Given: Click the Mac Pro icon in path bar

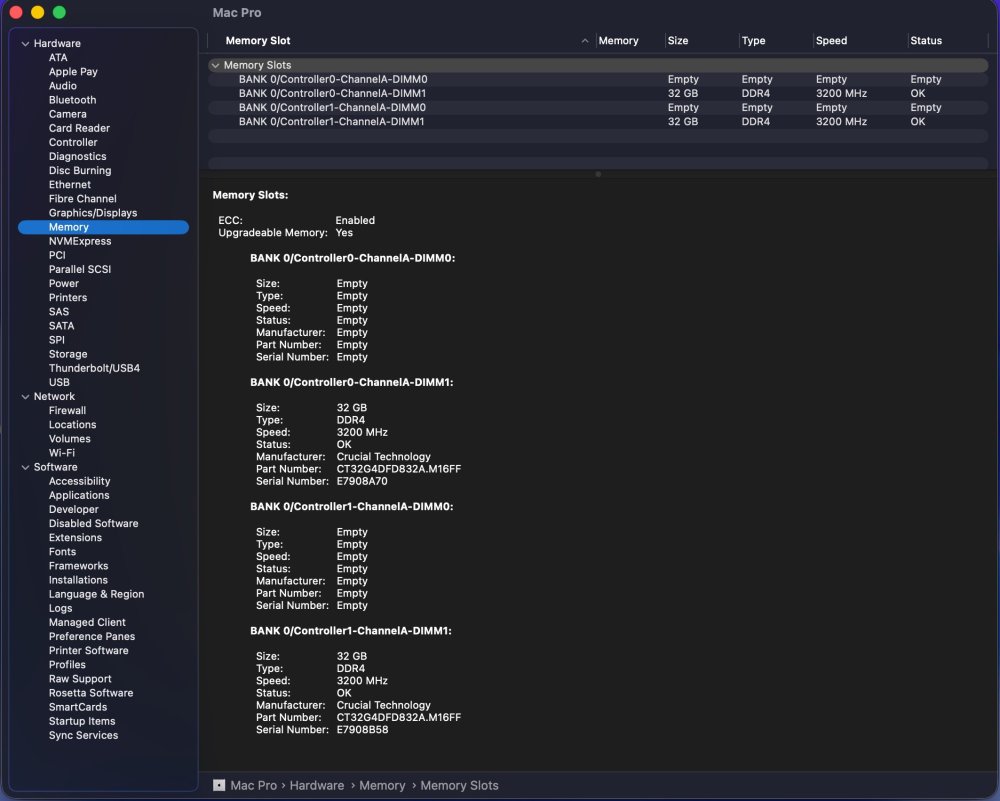Looking at the screenshot, I should 219,785.
